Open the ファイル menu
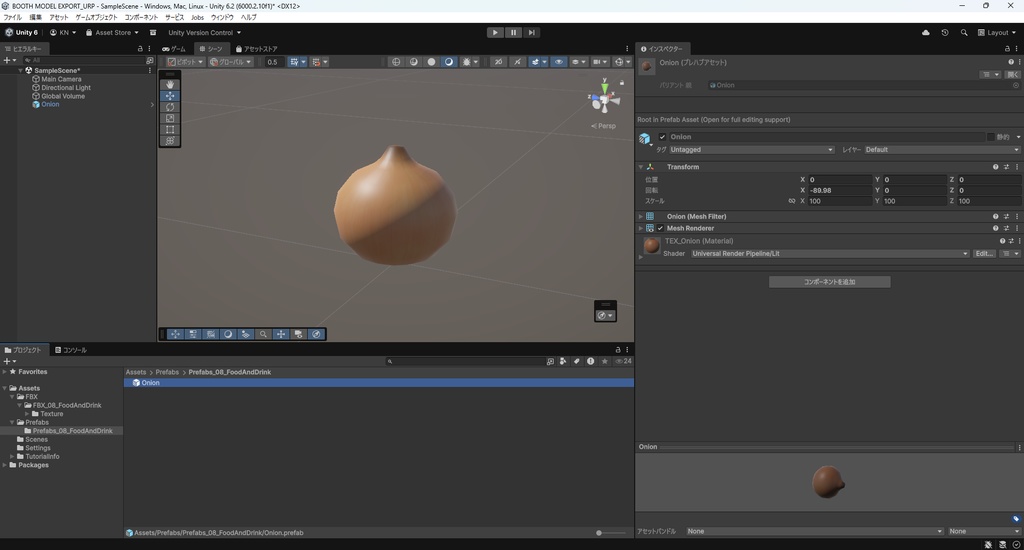Screen dimensions: 1024x550 (12, 18)
